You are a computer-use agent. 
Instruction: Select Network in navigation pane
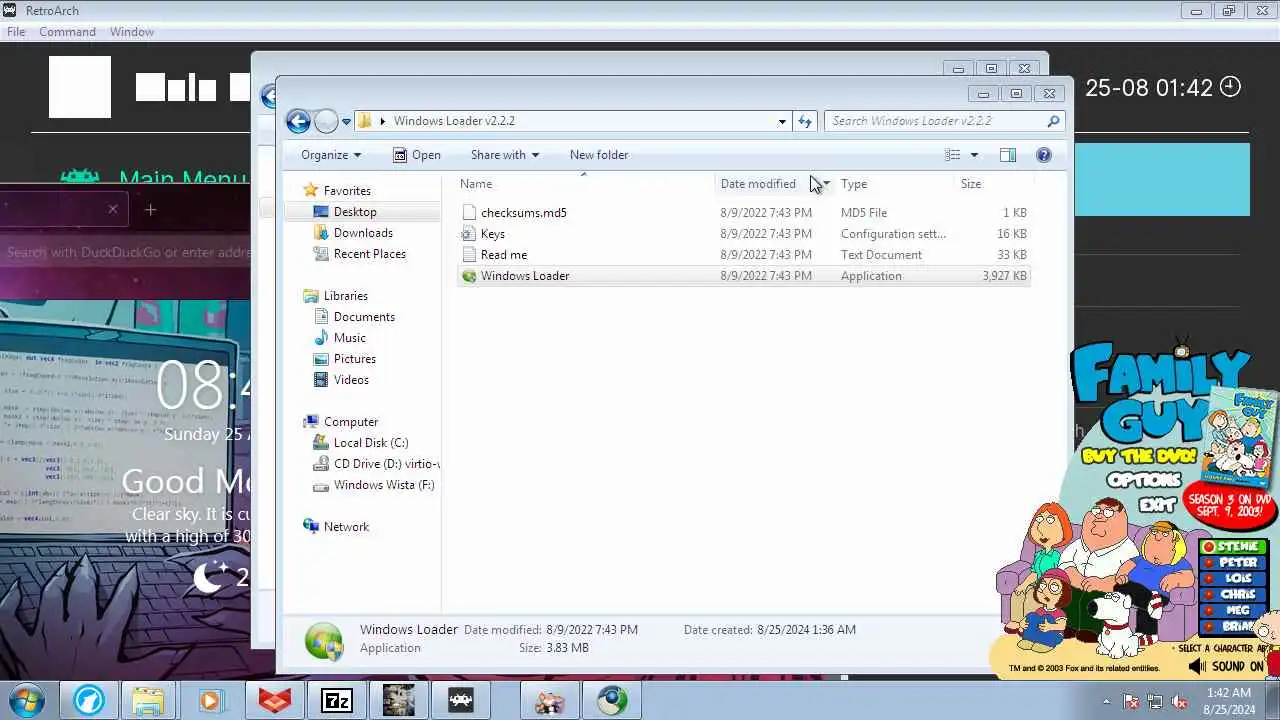(346, 527)
